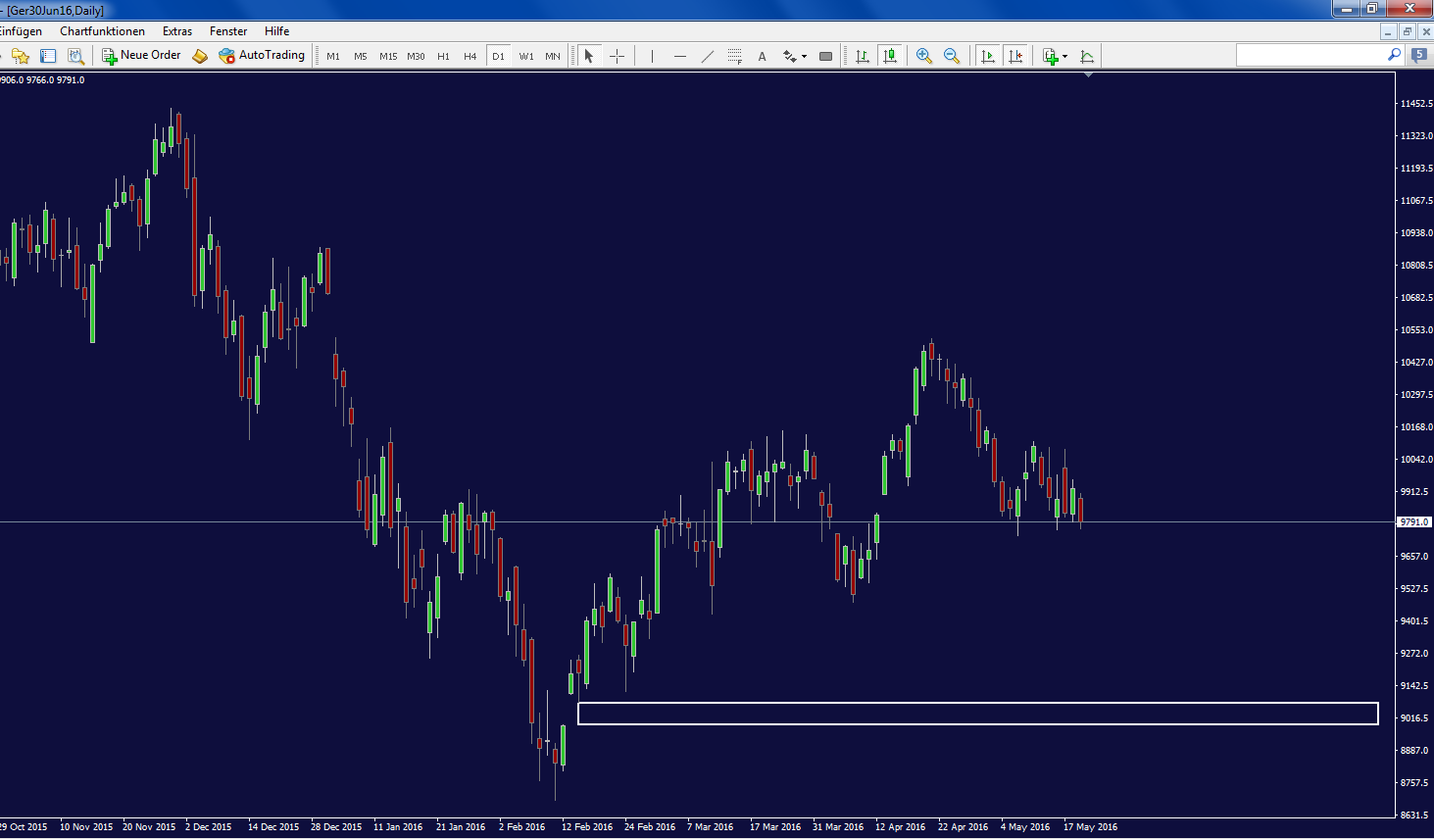This screenshot has height=840, width=1434.
Task: Open the periodicity templates icon
Action: click(1087, 56)
